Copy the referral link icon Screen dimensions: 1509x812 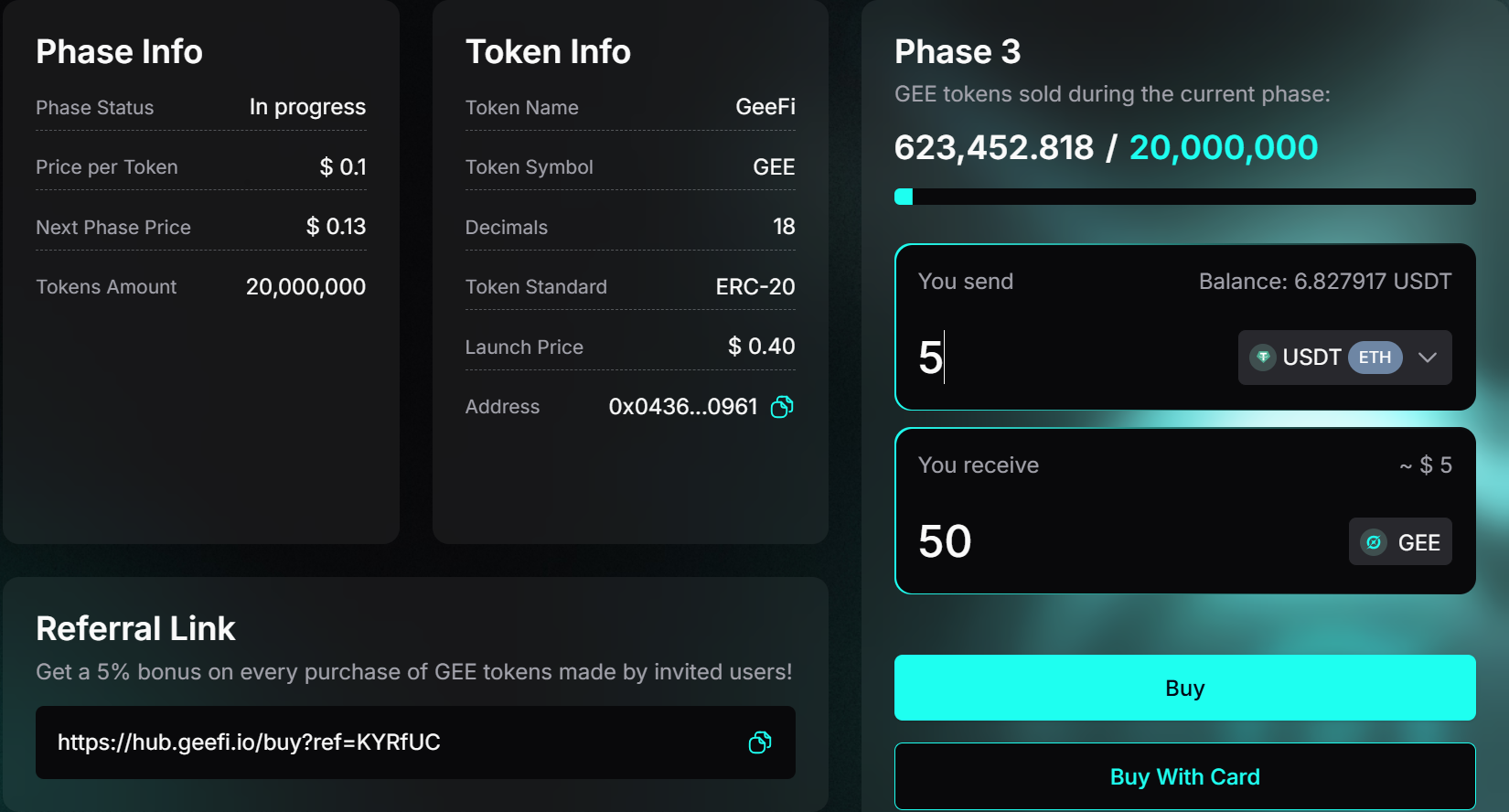point(759,743)
